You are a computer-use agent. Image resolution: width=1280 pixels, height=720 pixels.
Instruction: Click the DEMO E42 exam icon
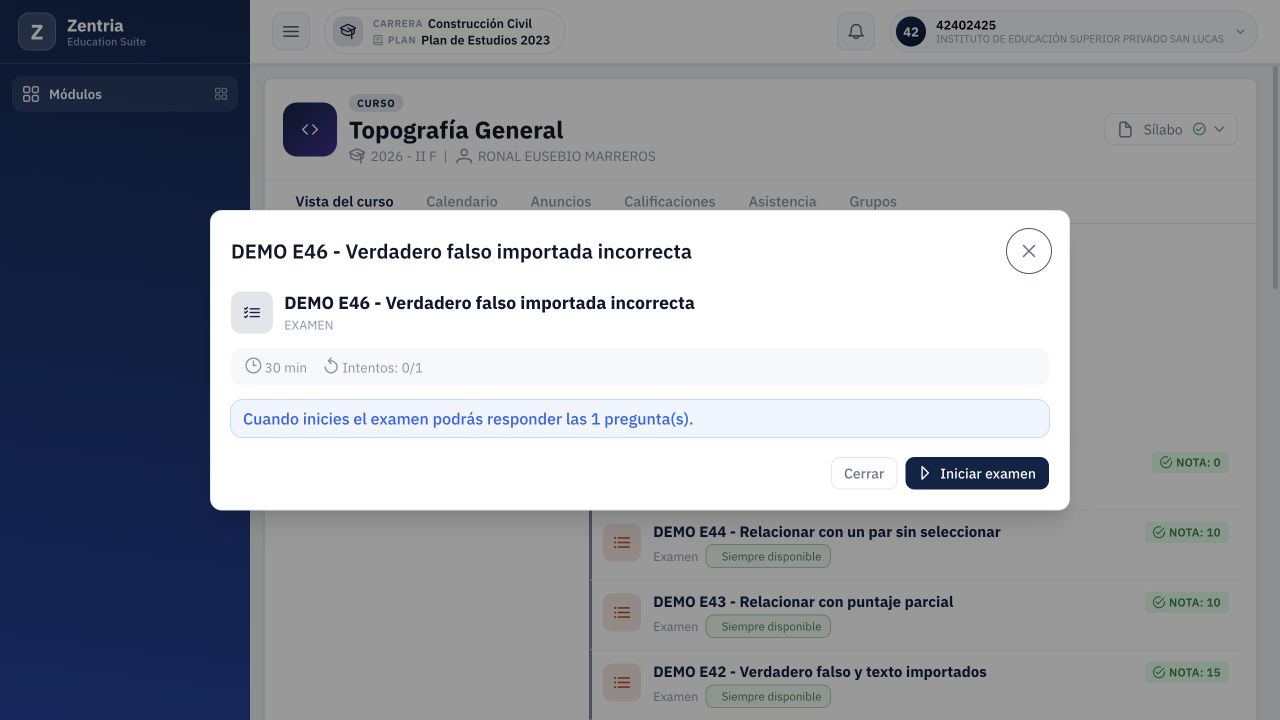pyautogui.click(x=622, y=682)
